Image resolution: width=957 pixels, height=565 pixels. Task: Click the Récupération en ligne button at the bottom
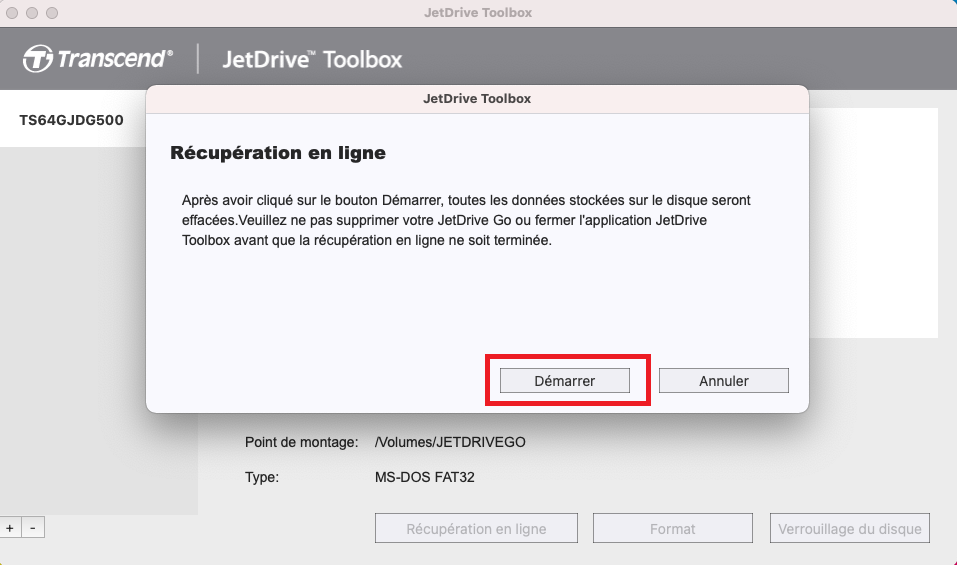pos(476,528)
